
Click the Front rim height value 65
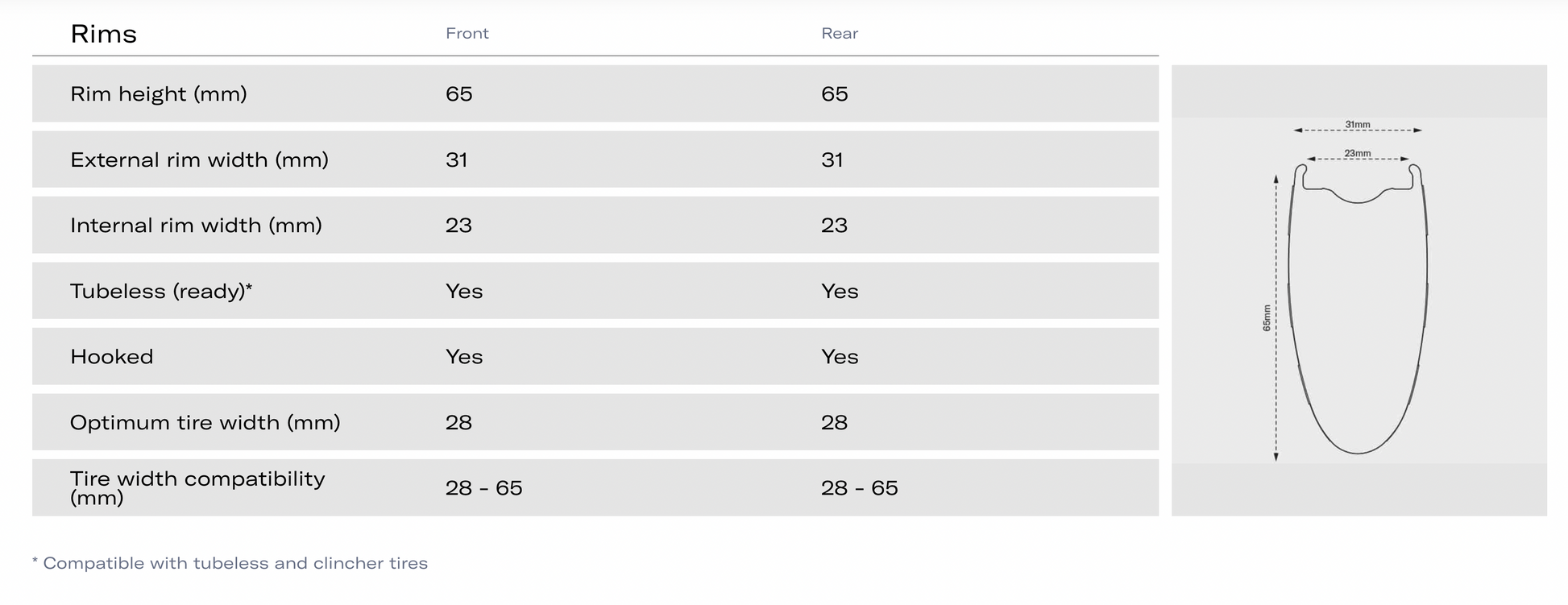click(459, 94)
